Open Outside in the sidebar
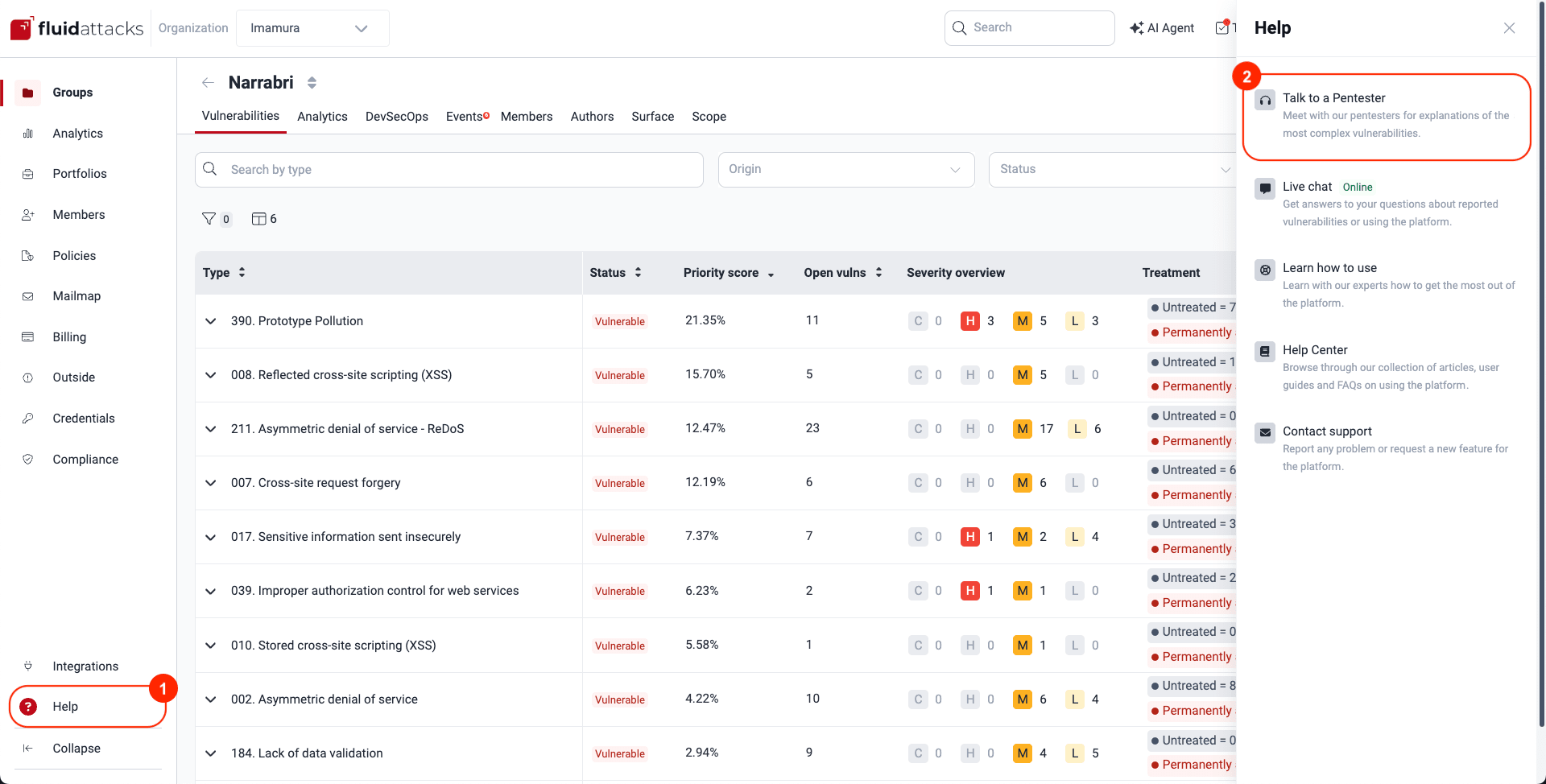Image resolution: width=1546 pixels, height=784 pixels. [73, 378]
